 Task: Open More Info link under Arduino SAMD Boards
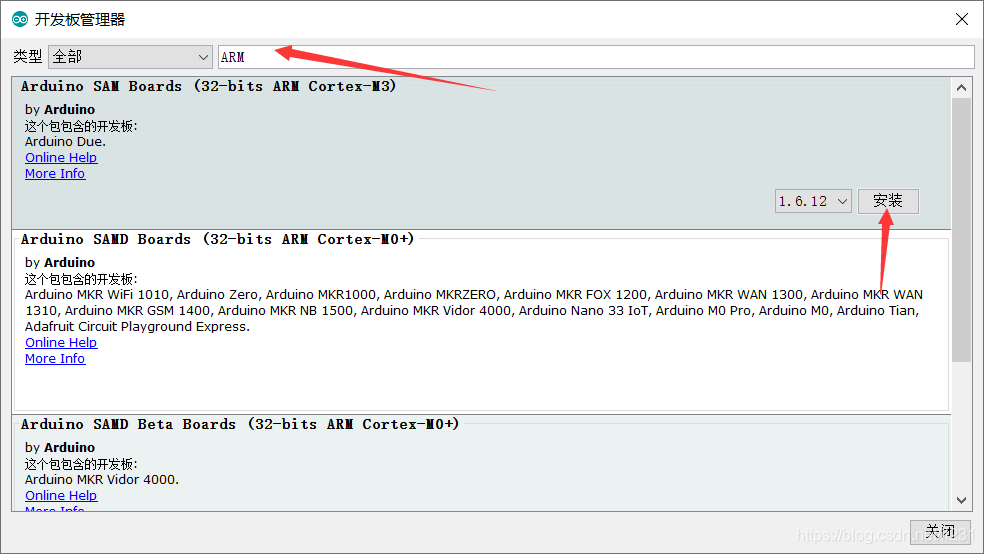[x=55, y=359]
